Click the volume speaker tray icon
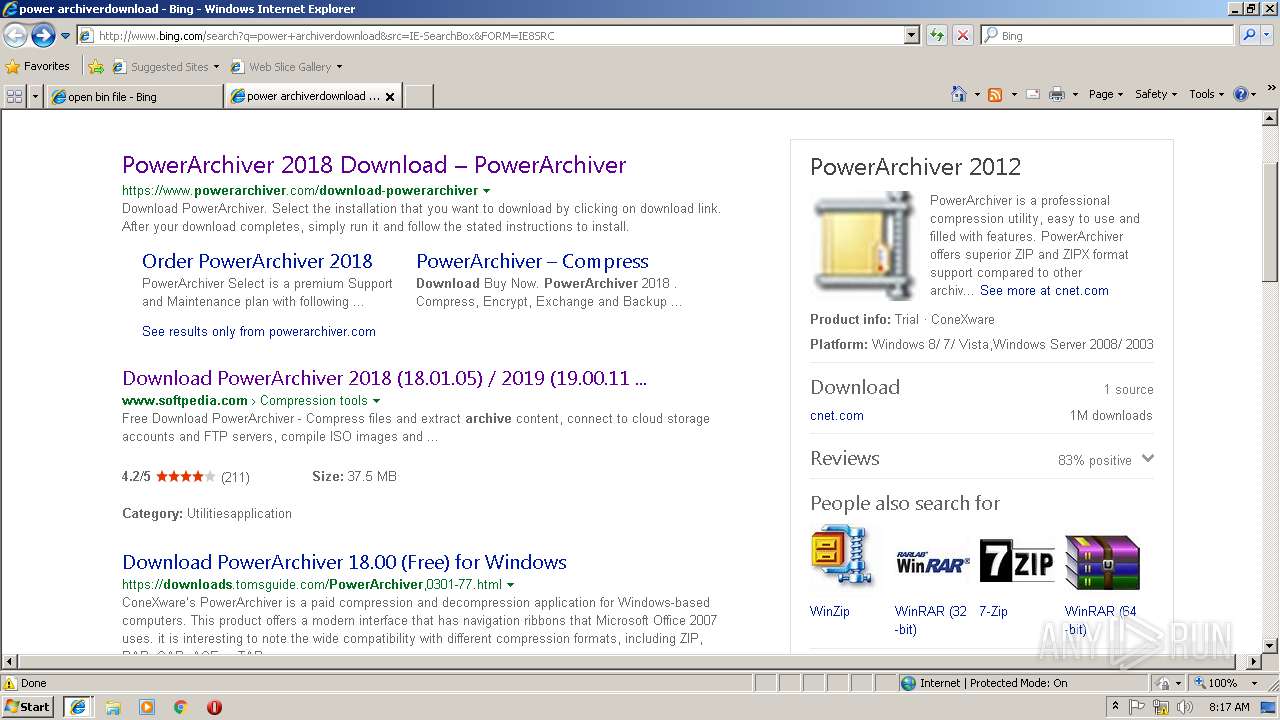Screen dimensions: 1280x720 (x=1185, y=707)
